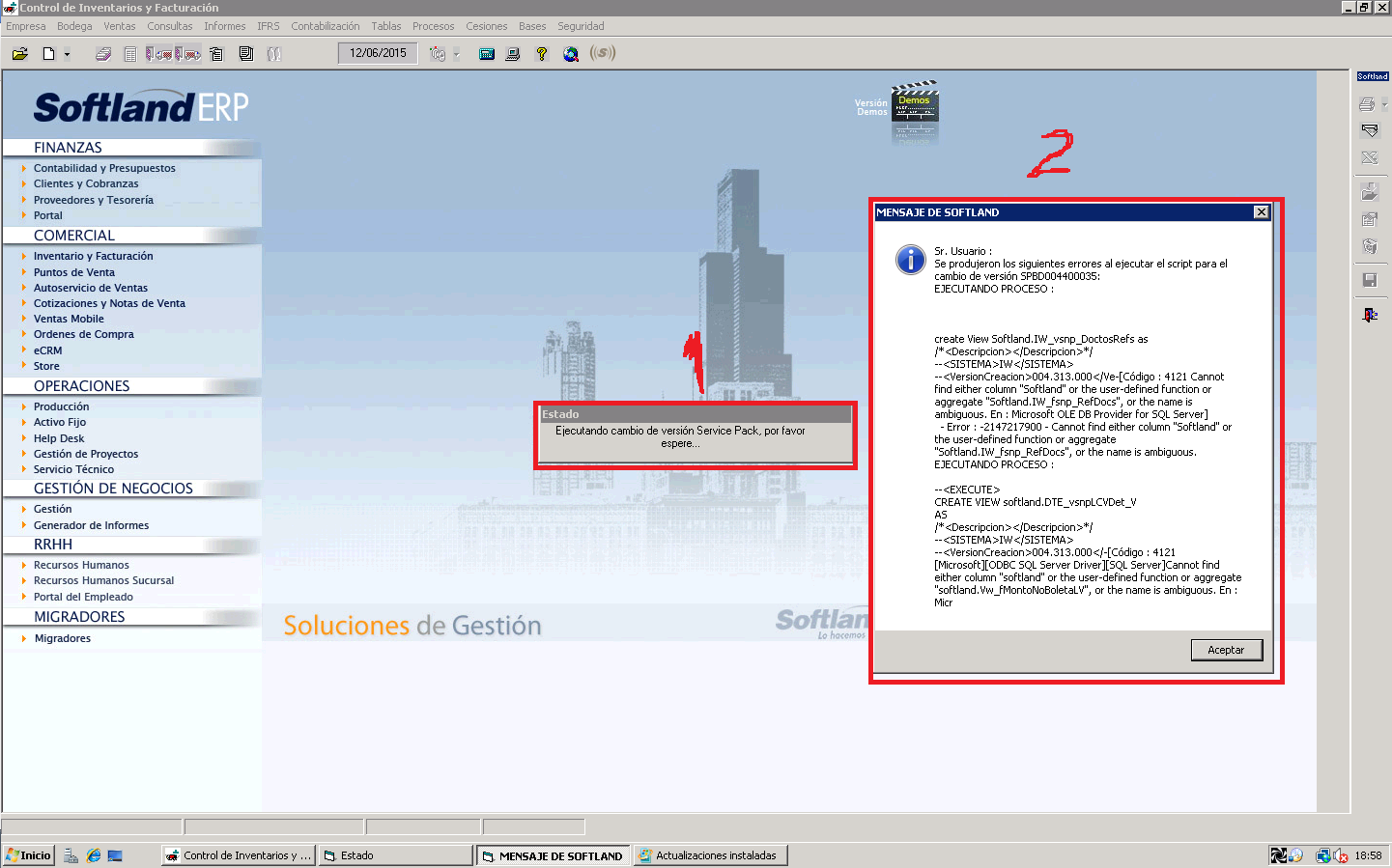The height and width of the screenshot is (868, 1392).
Task: Switch to Actualizaciones instaladas taskbar button
Action: [710, 855]
